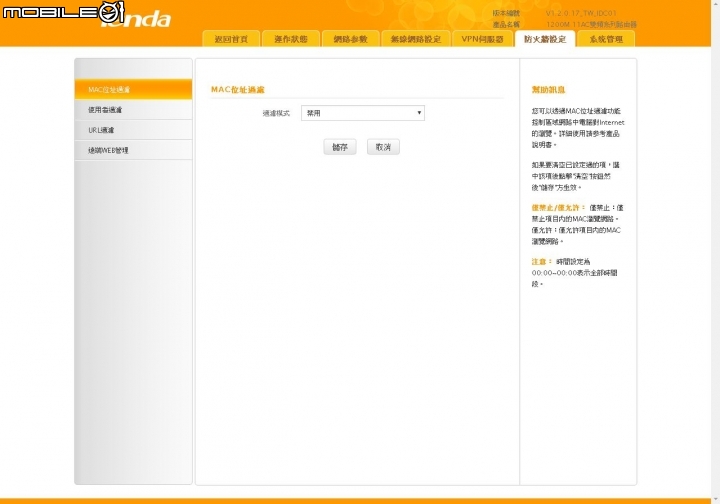Switch to the 運作狀態 tab
720x504 pixels.
pyautogui.click(x=291, y=39)
